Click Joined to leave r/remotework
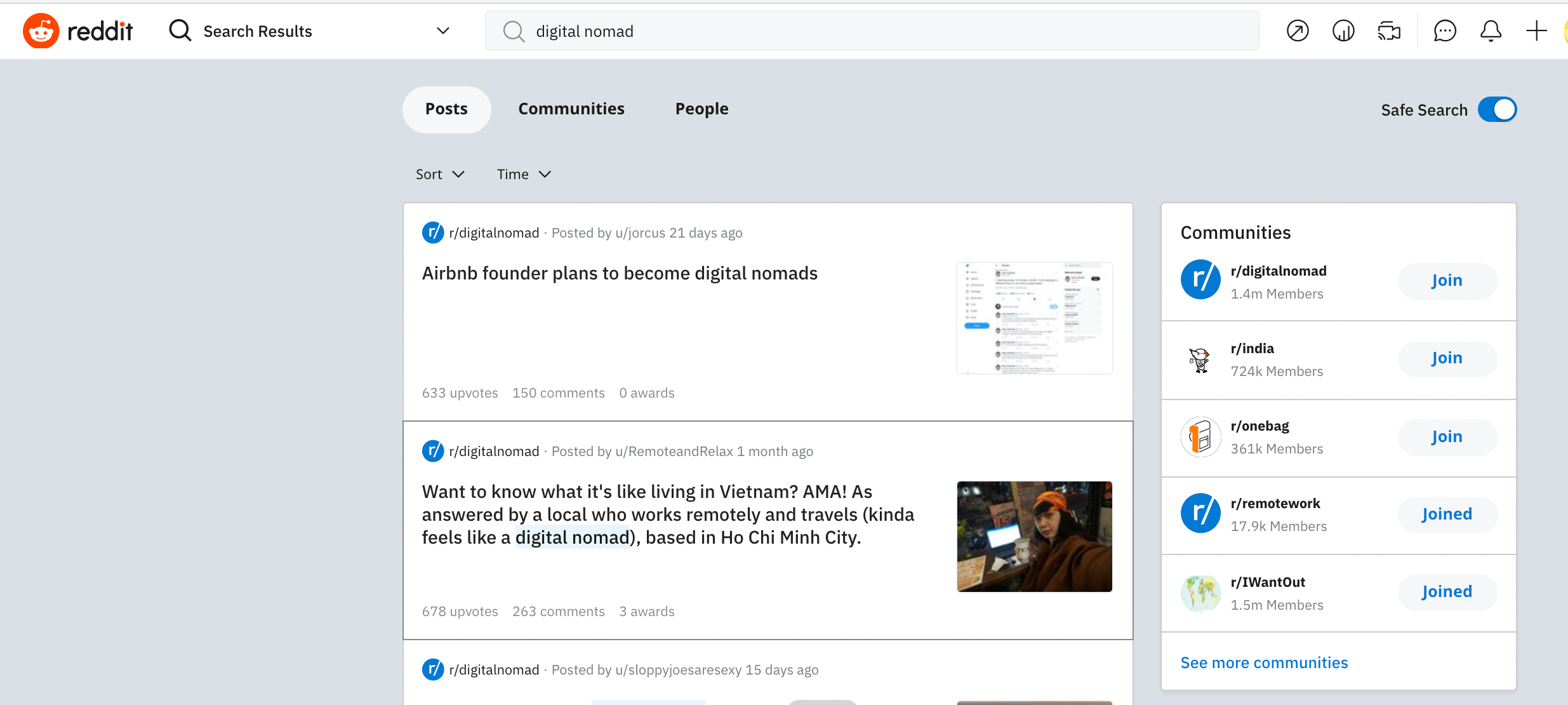This screenshot has width=1568, height=705. [x=1447, y=514]
